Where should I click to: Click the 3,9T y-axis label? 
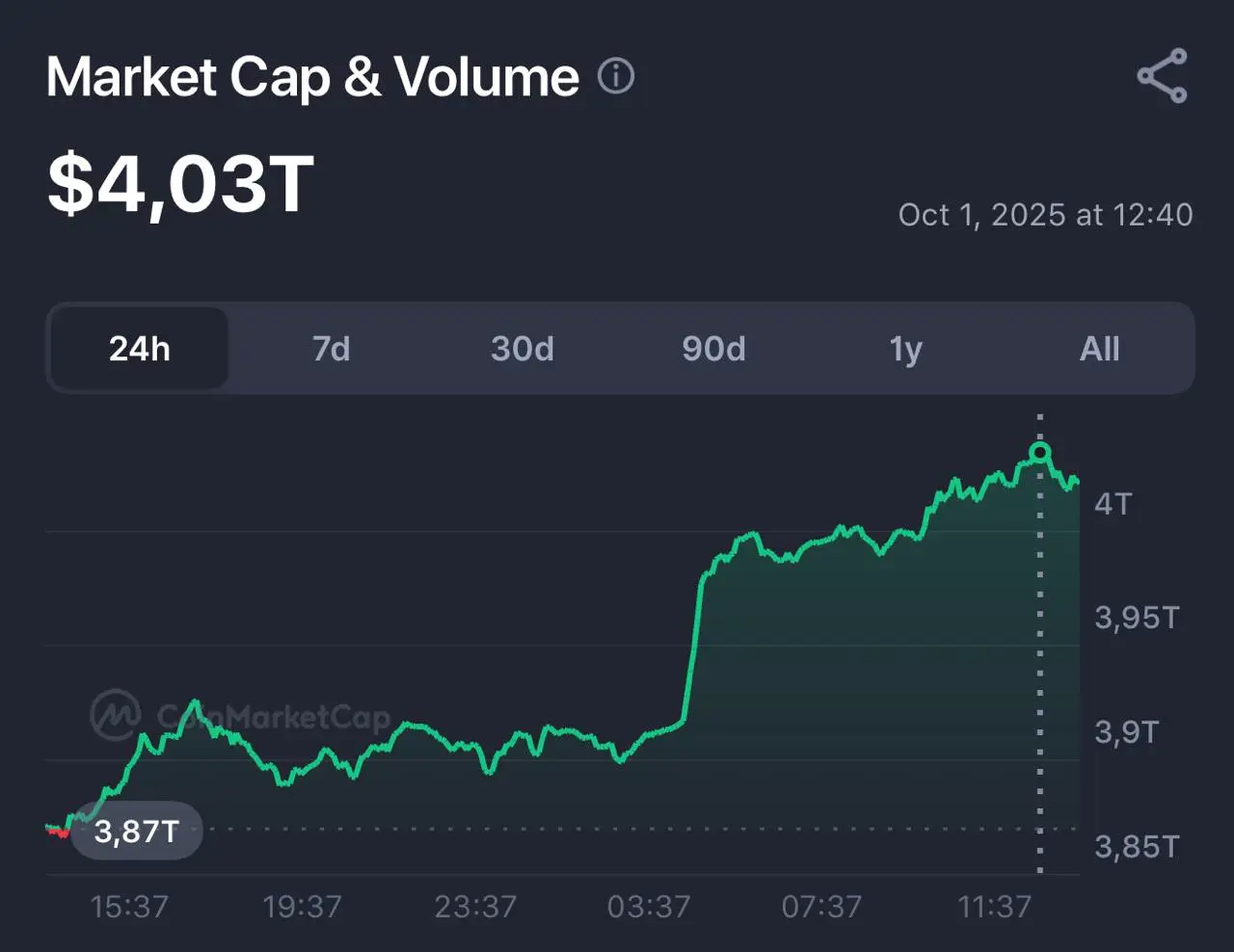1126,732
